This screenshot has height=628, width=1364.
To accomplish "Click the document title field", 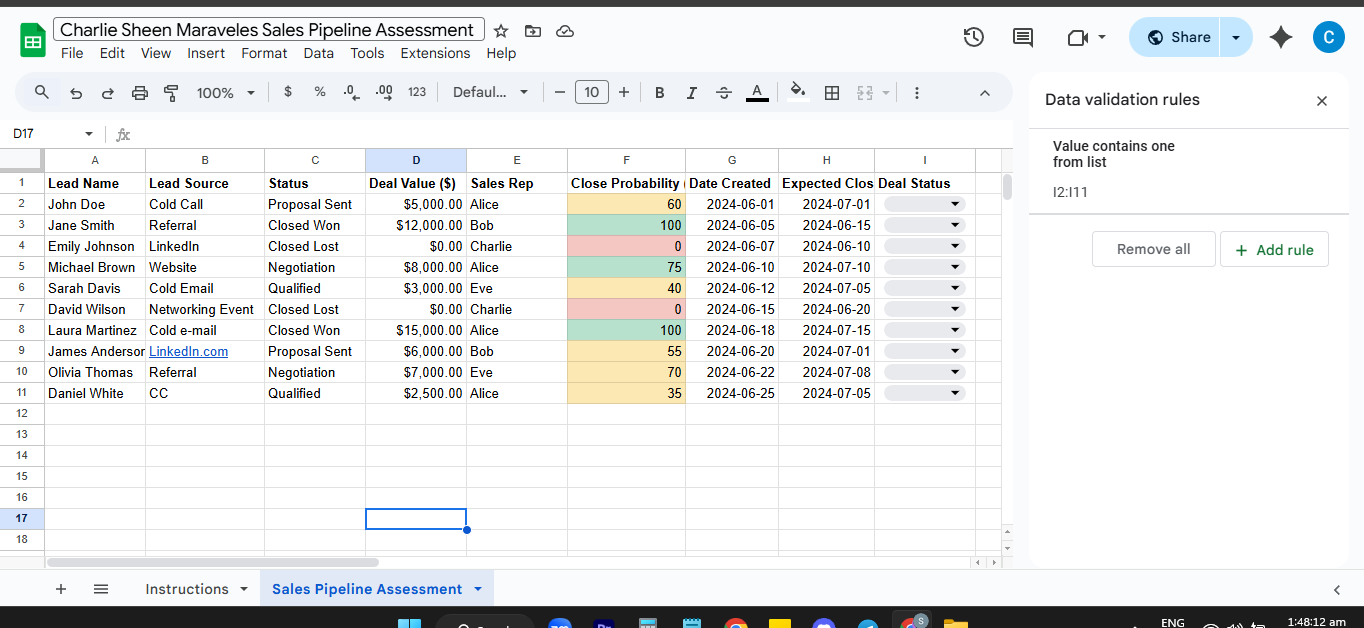I will click(268, 30).
